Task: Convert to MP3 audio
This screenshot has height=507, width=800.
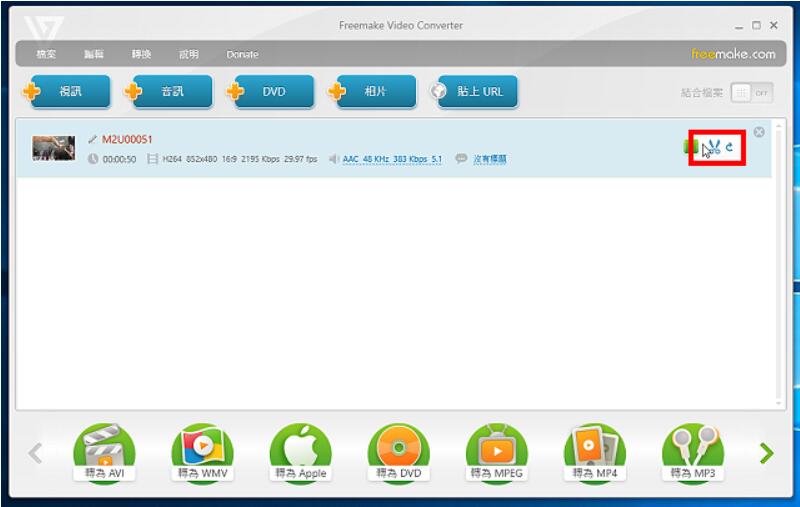Action: click(x=693, y=453)
